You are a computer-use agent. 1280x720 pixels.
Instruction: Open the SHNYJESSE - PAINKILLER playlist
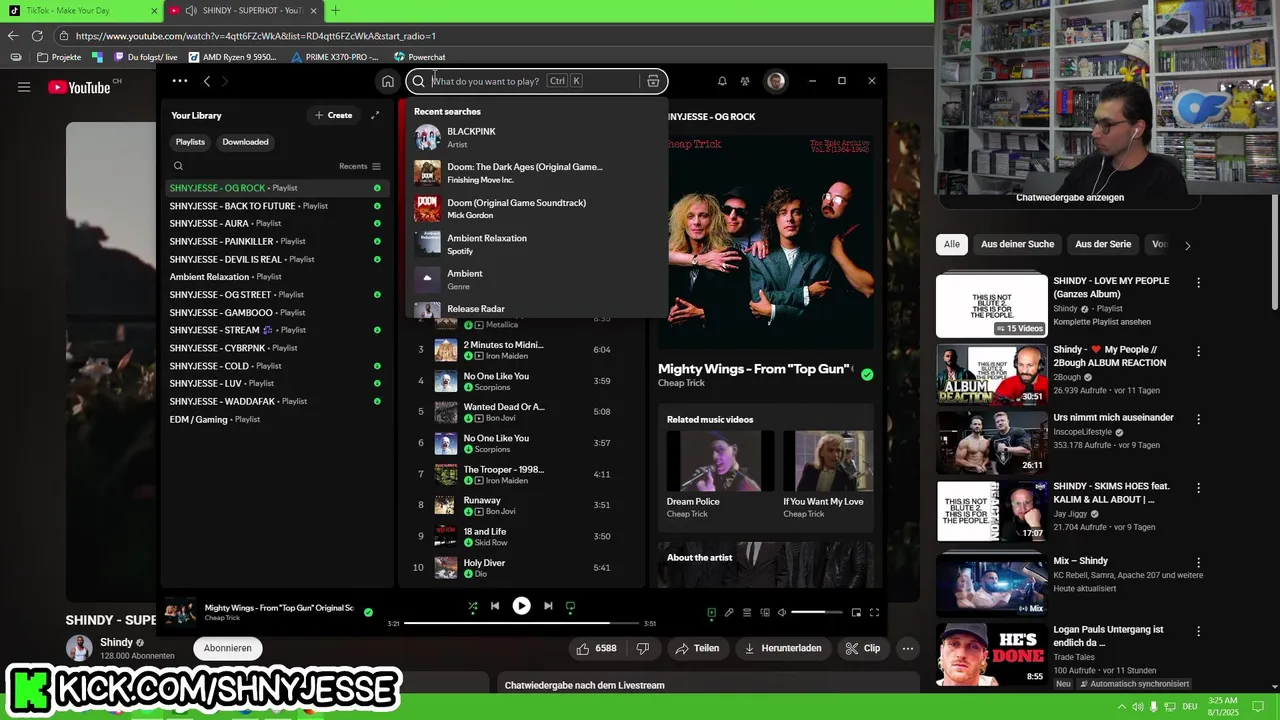click(x=275, y=241)
